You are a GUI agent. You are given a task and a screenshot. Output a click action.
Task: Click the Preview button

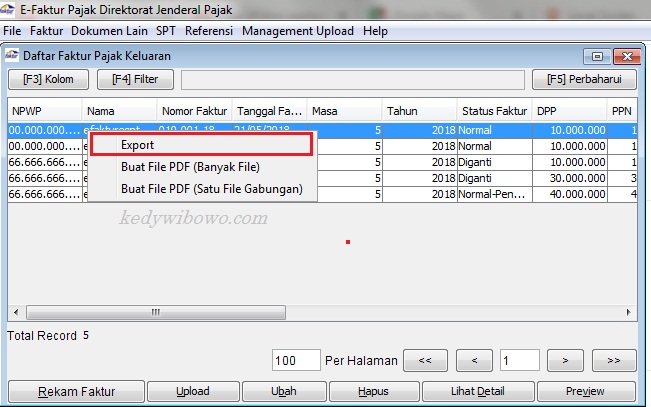[586, 391]
